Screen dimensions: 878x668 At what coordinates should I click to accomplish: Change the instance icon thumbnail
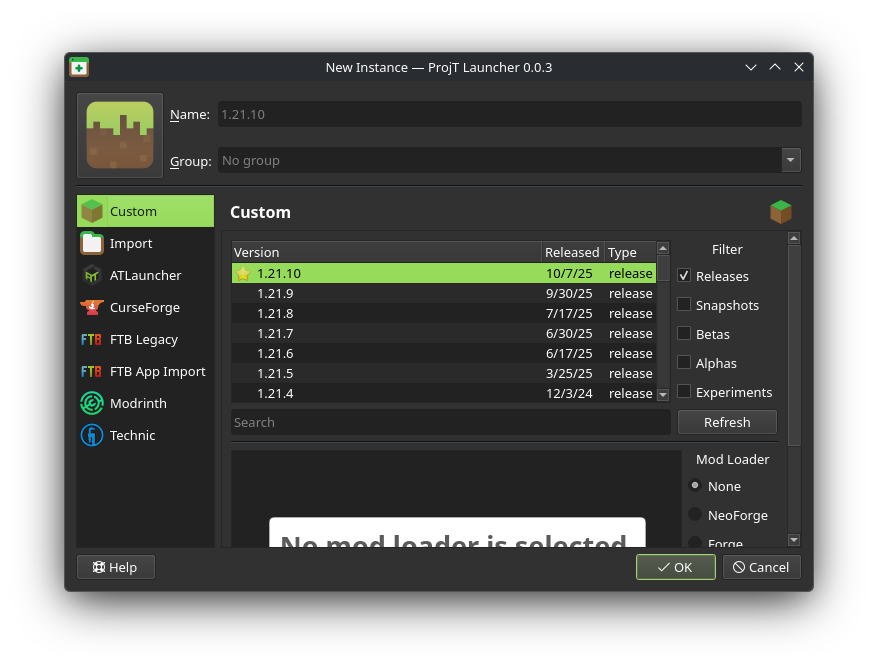[119, 134]
